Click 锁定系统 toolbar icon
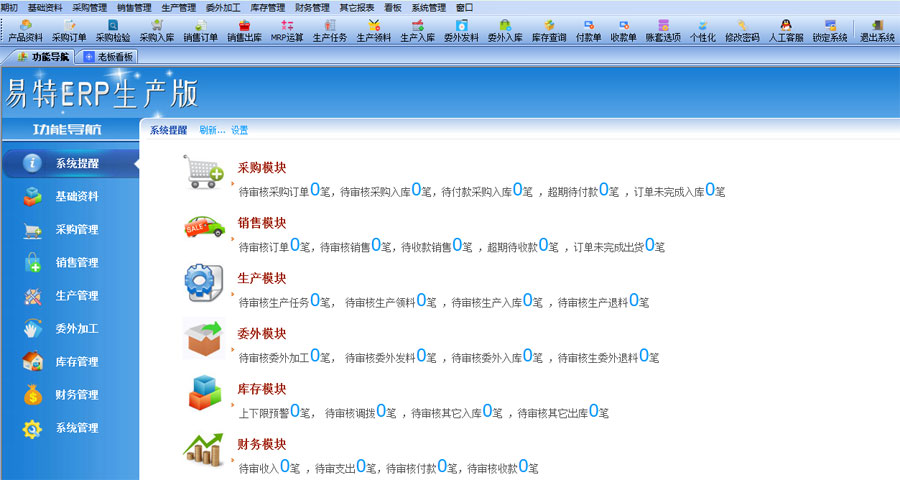Image resolution: width=900 pixels, height=480 pixels. coord(830,31)
